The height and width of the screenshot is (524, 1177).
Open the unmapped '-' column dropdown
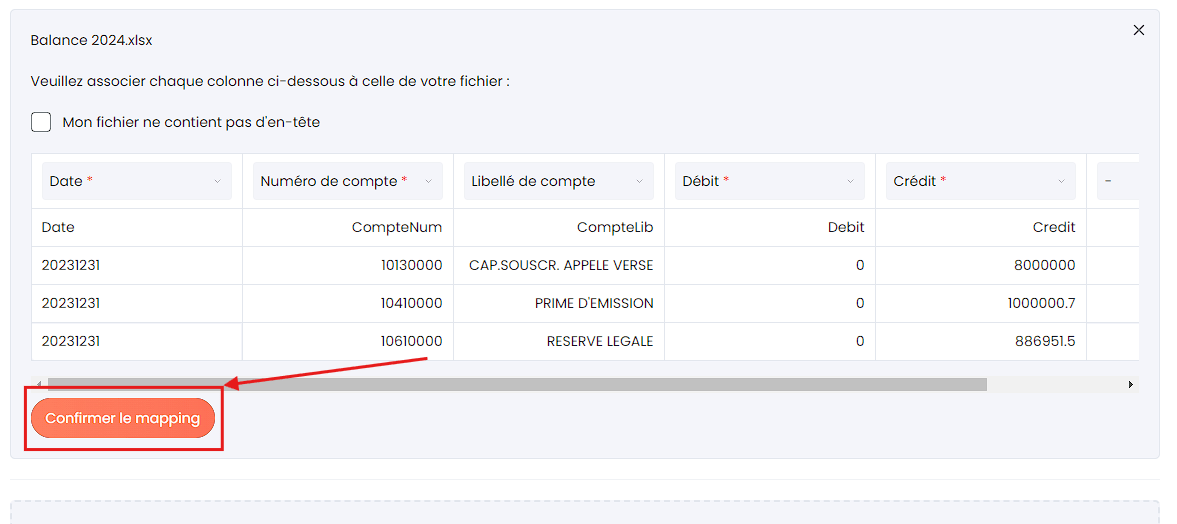click(x=1118, y=181)
